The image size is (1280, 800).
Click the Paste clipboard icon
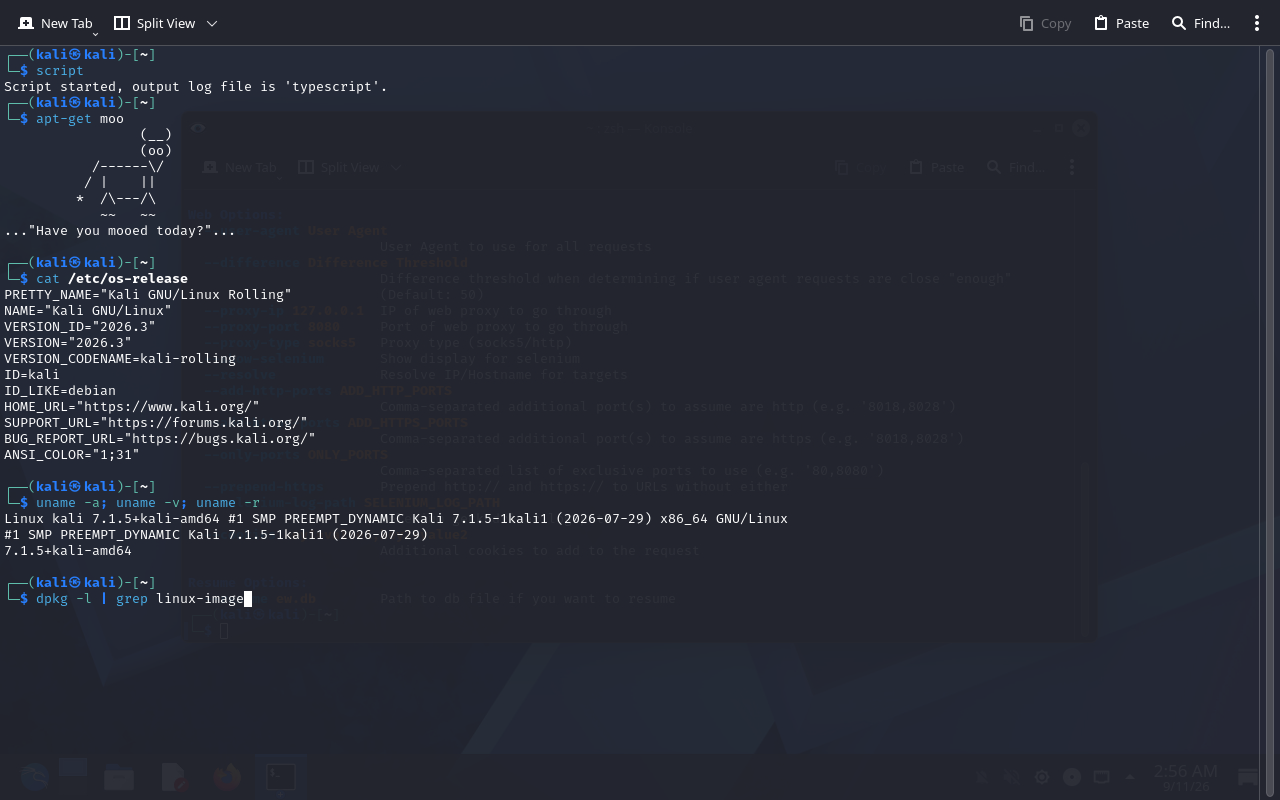coord(1100,23)
